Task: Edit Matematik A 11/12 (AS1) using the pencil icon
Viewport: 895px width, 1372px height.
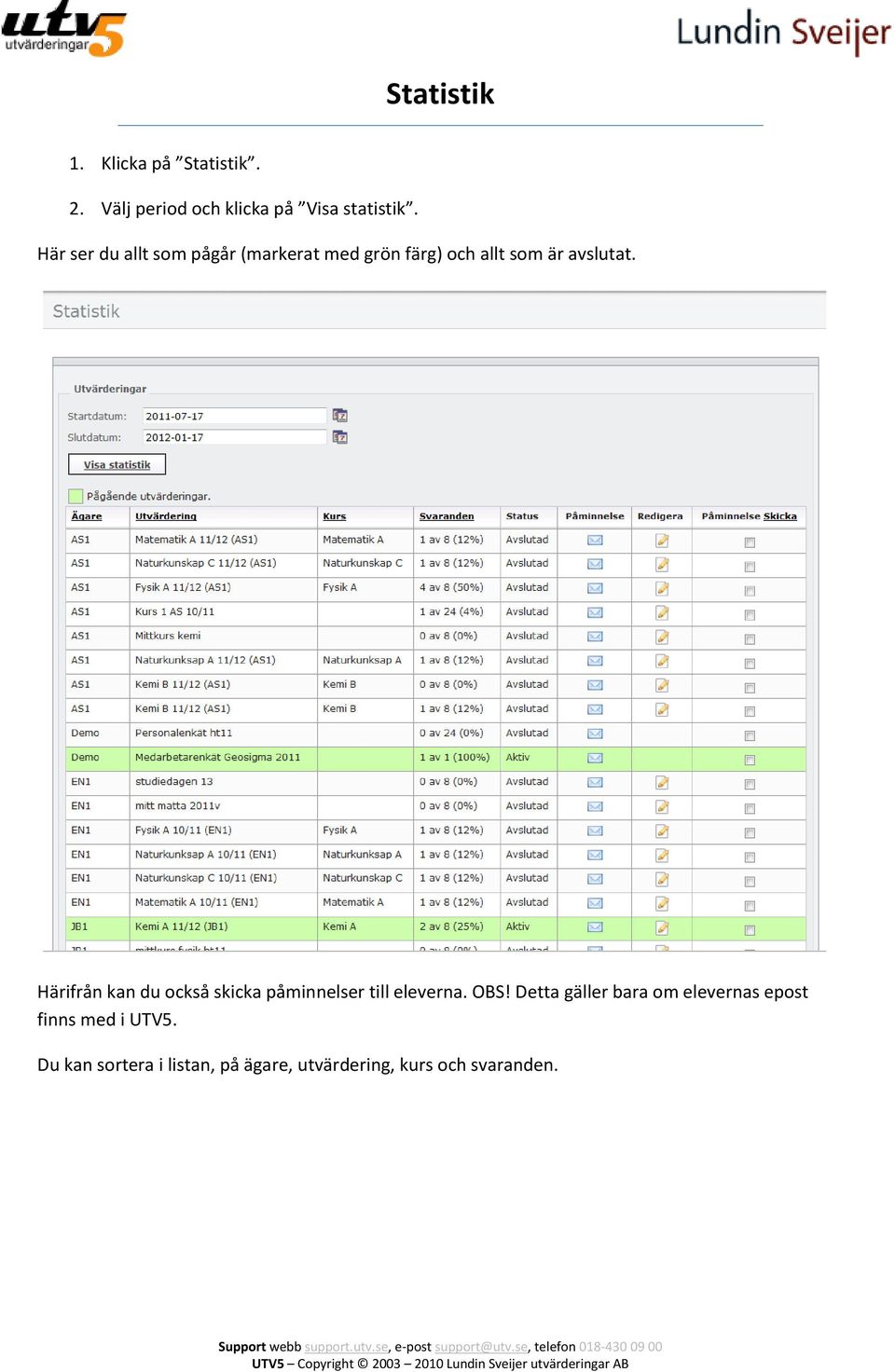Action: tap(662, 541)
